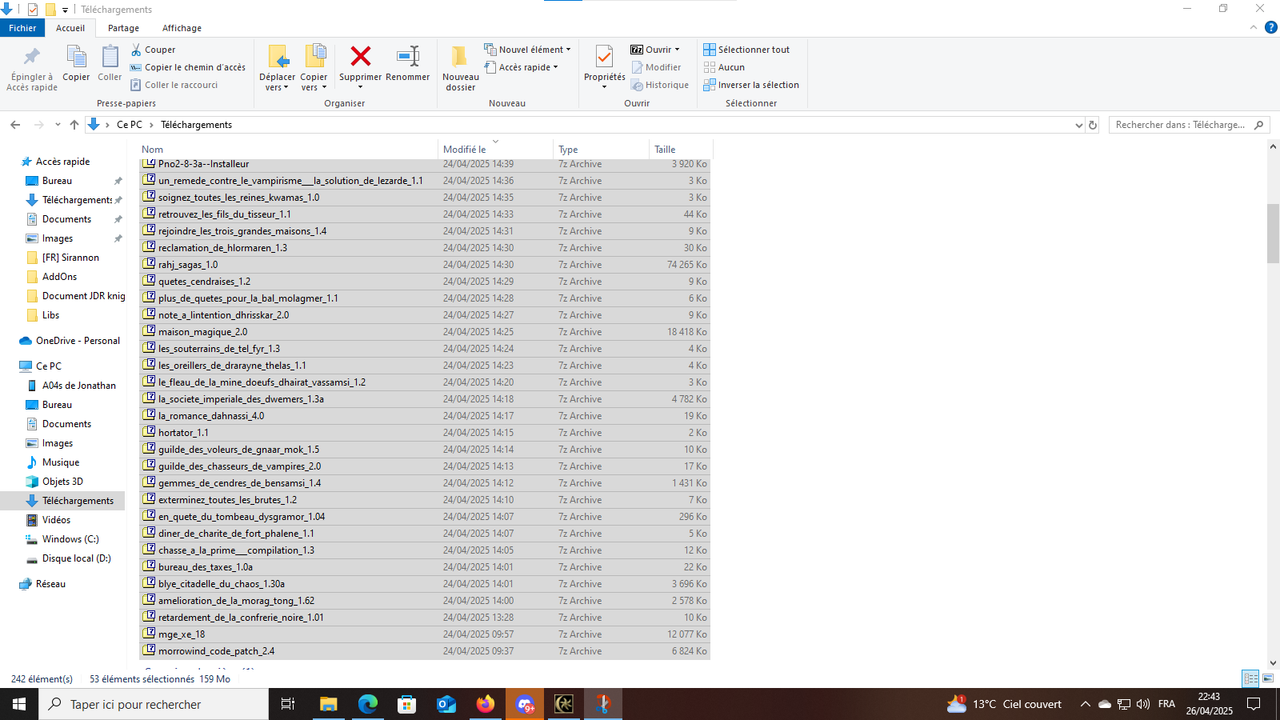This screenshot has height=720, width=1280.
Task: Select Accès rapide in the navigation pane
Action: click(x=62, y=161)
